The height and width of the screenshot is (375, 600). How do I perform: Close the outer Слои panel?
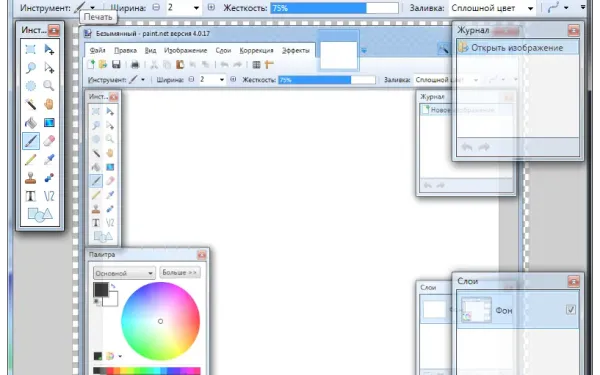(574, 282)
